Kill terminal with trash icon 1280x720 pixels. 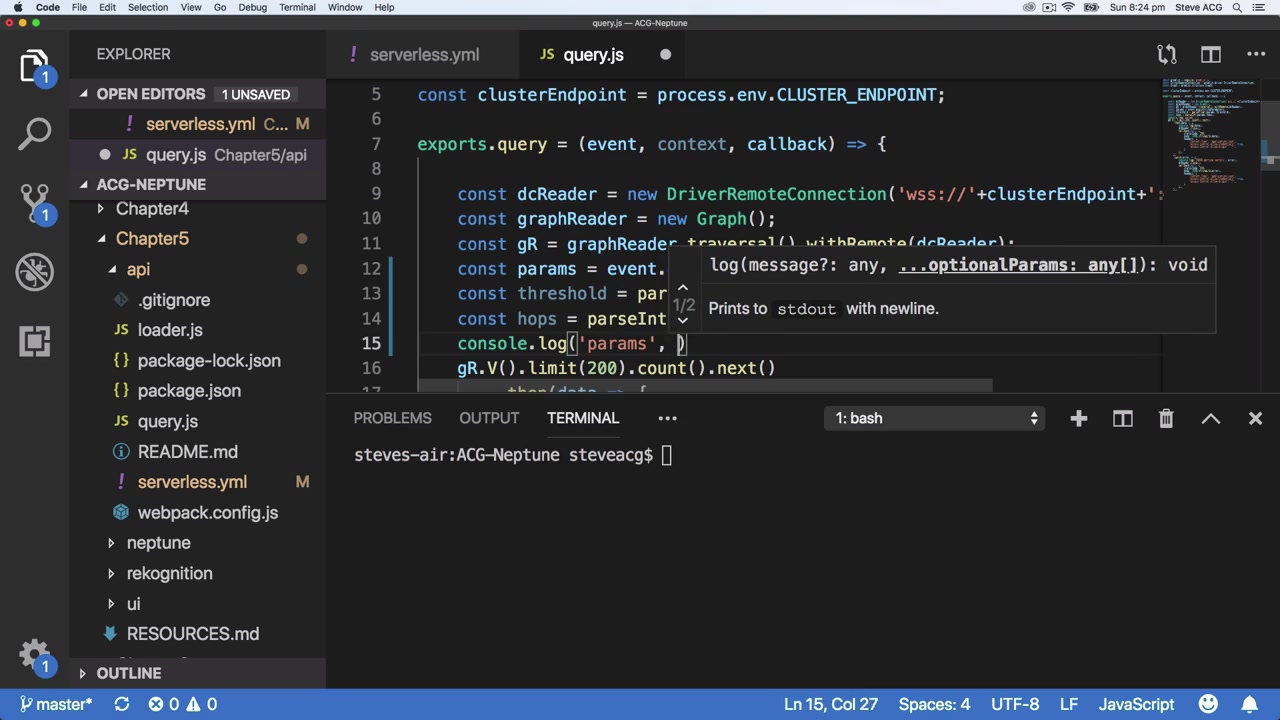coord(1166,418)
